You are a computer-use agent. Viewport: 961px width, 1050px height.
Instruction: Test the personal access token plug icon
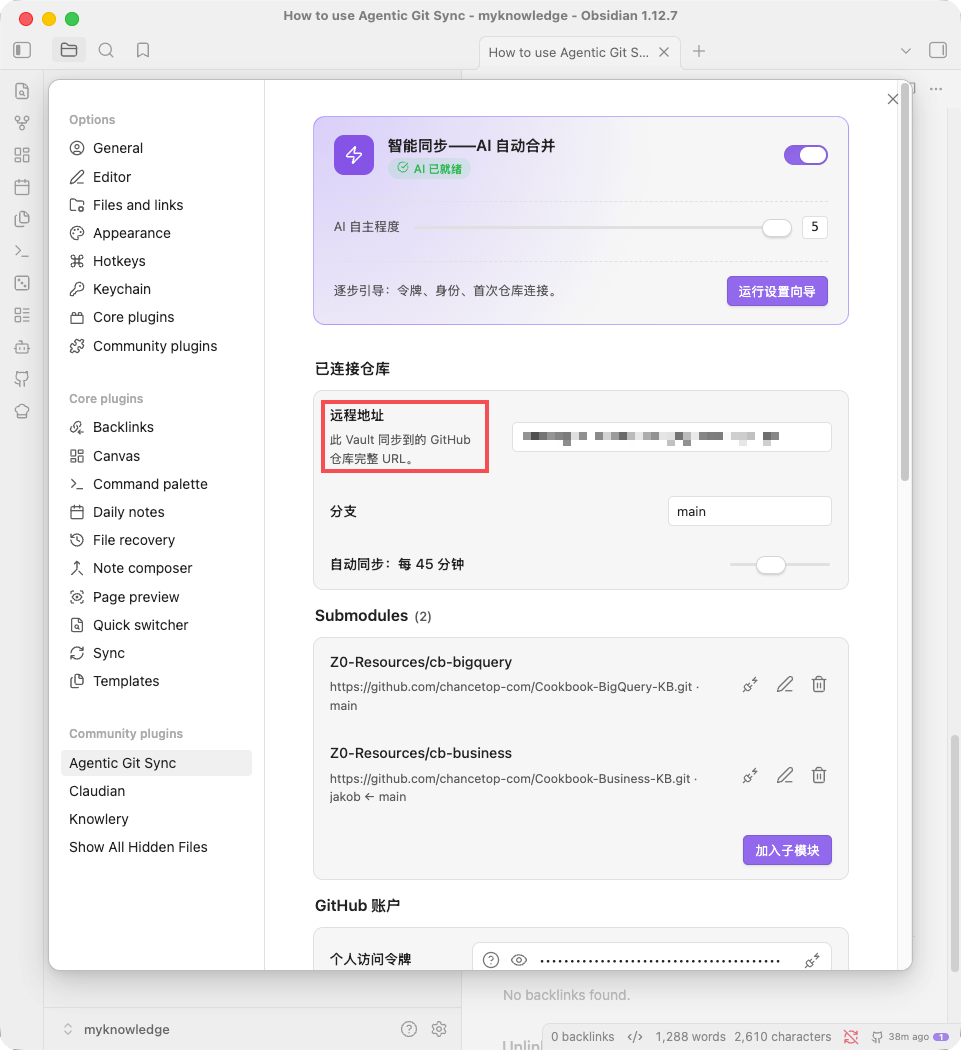[x=812, y=961]
